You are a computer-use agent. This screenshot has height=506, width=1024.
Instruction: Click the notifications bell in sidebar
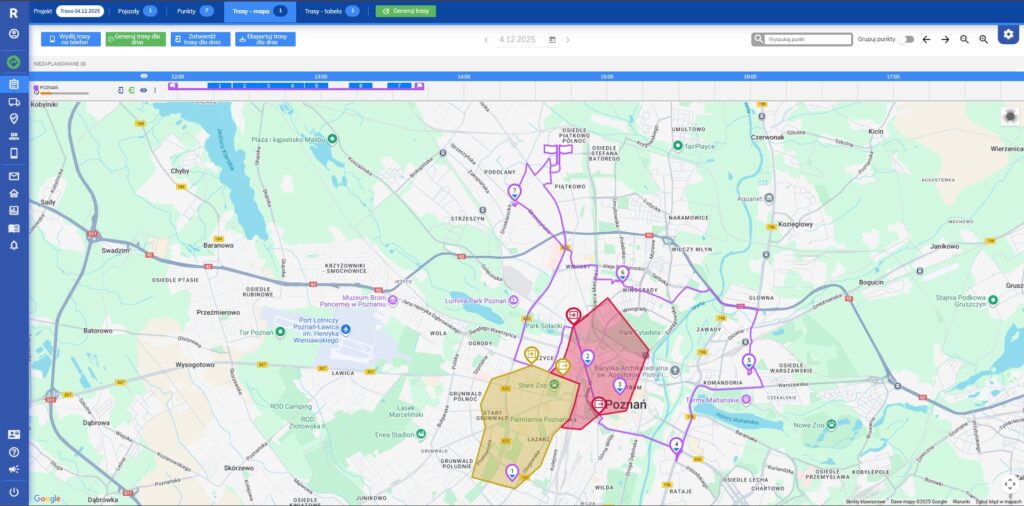click(14, 245)
